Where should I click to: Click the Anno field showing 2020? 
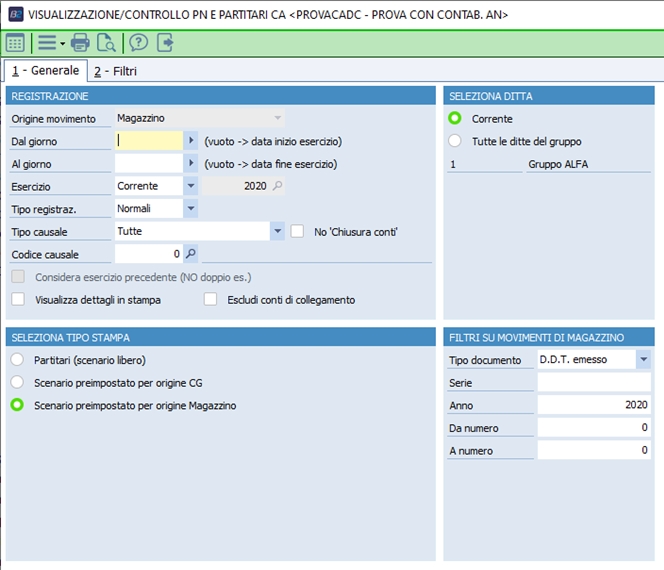point(594,405)
